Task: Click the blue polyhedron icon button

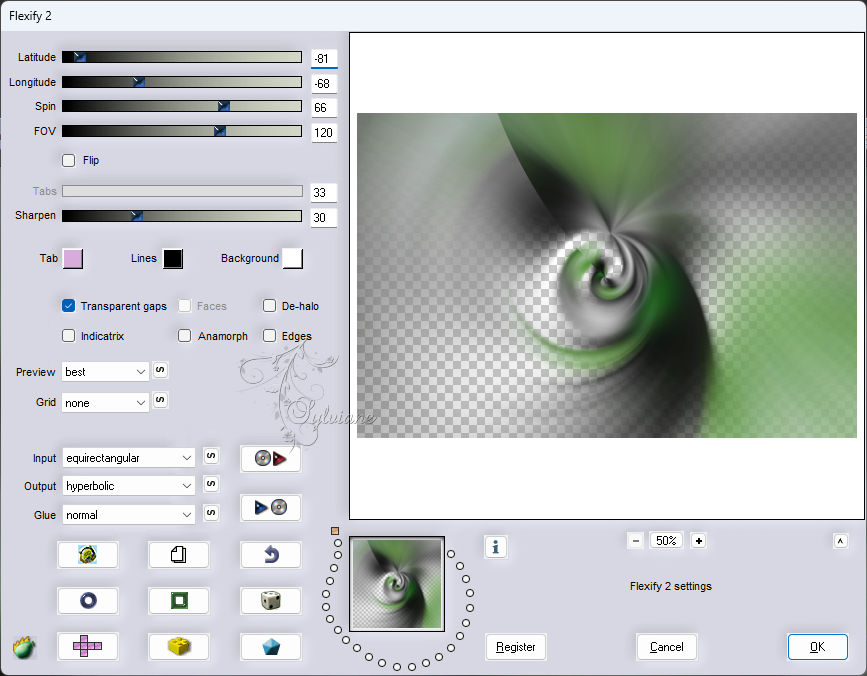Action: pyautogui.click(x=270, y=646)
